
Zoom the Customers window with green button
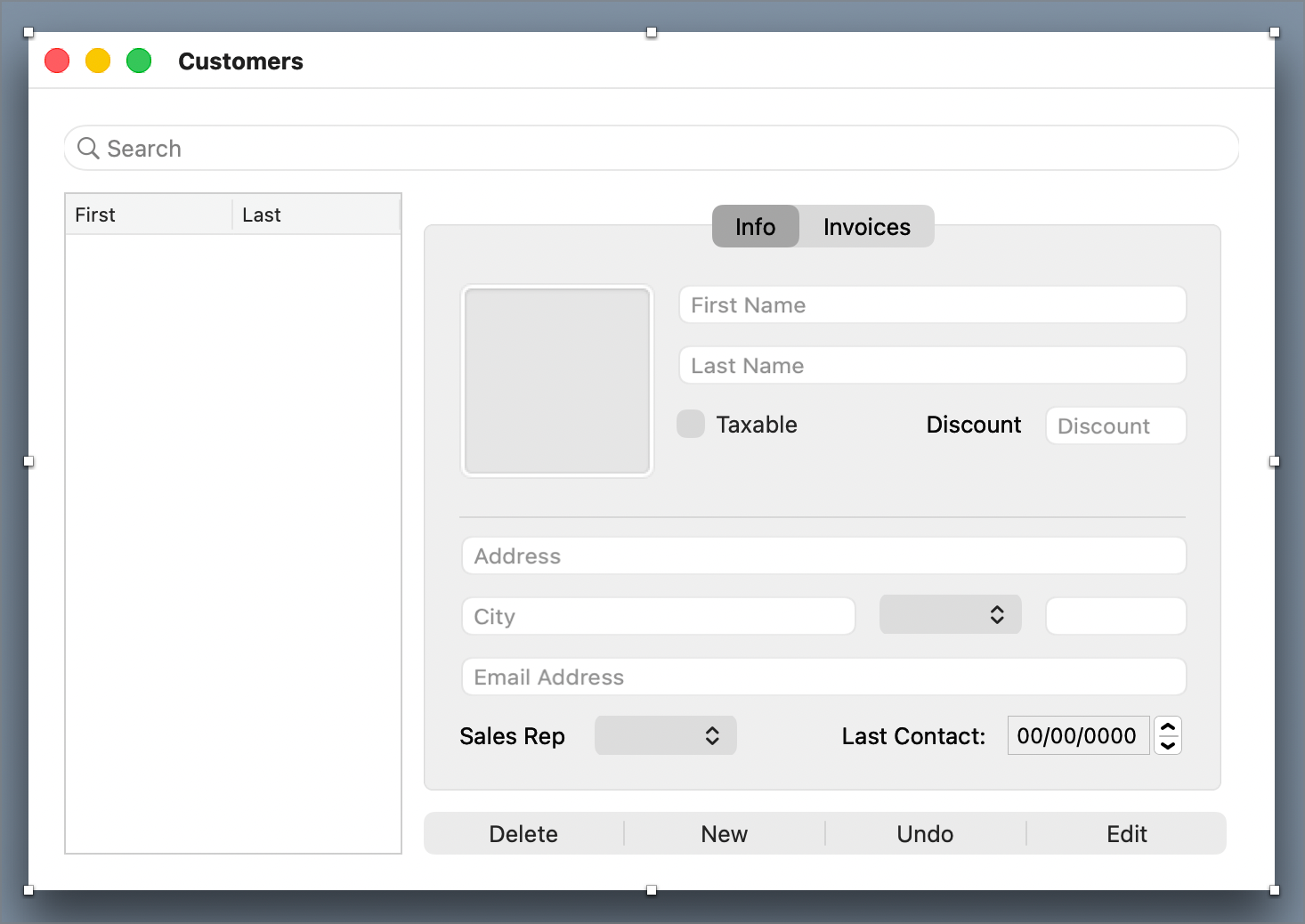coord(139,61)
